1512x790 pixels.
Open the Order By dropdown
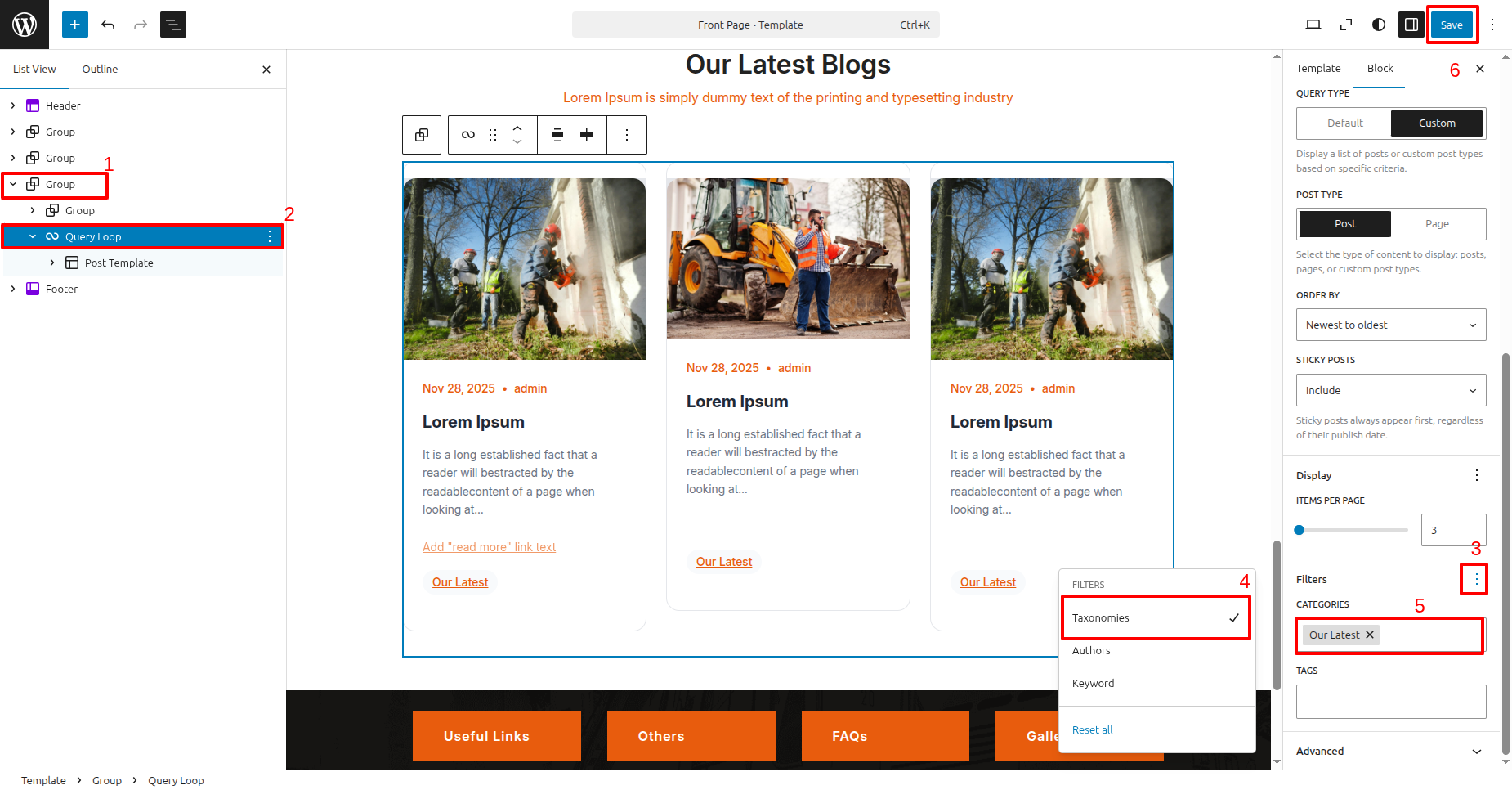(x=1390, y=325)
